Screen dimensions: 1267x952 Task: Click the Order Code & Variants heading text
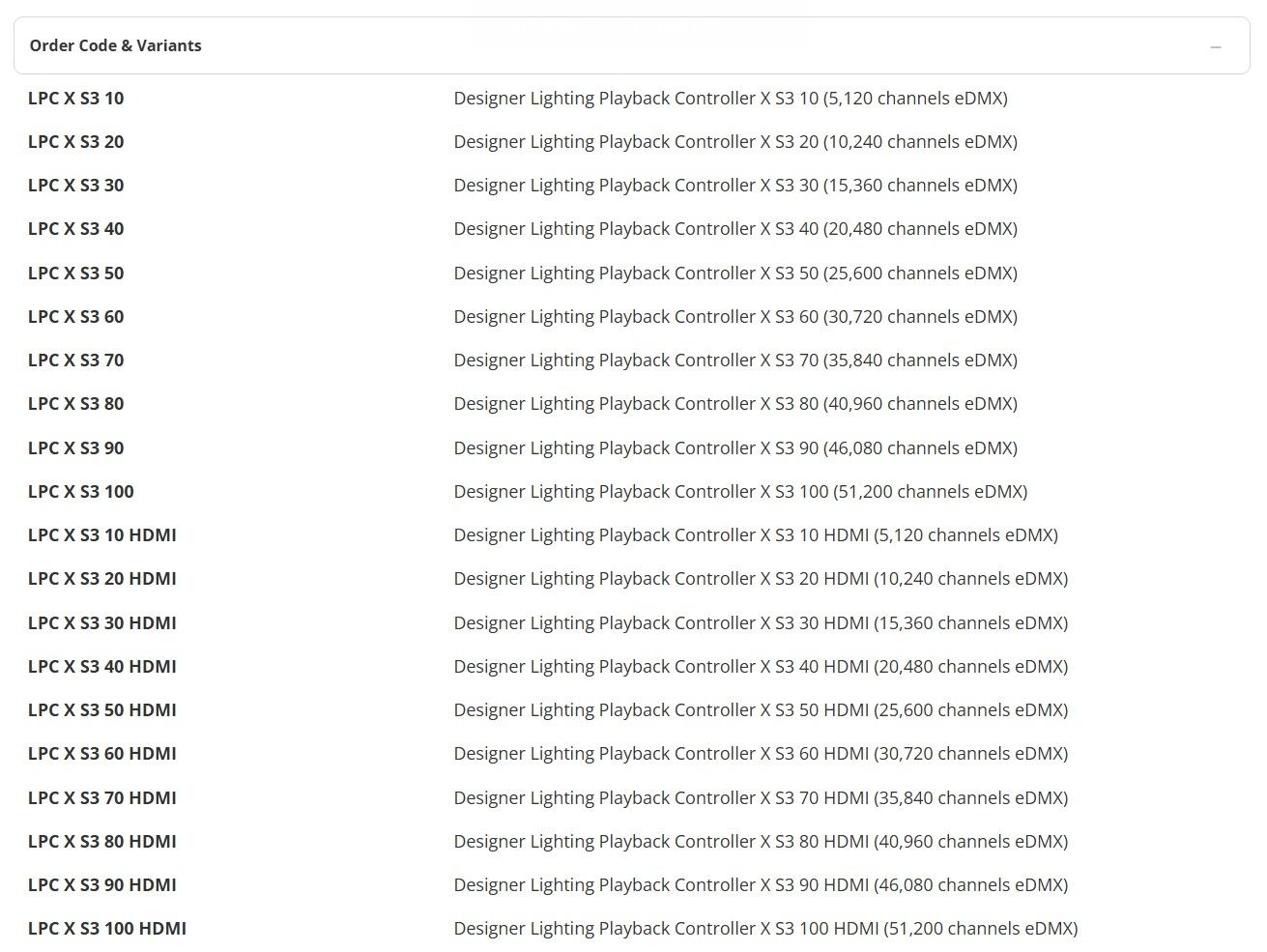(116, 45)
